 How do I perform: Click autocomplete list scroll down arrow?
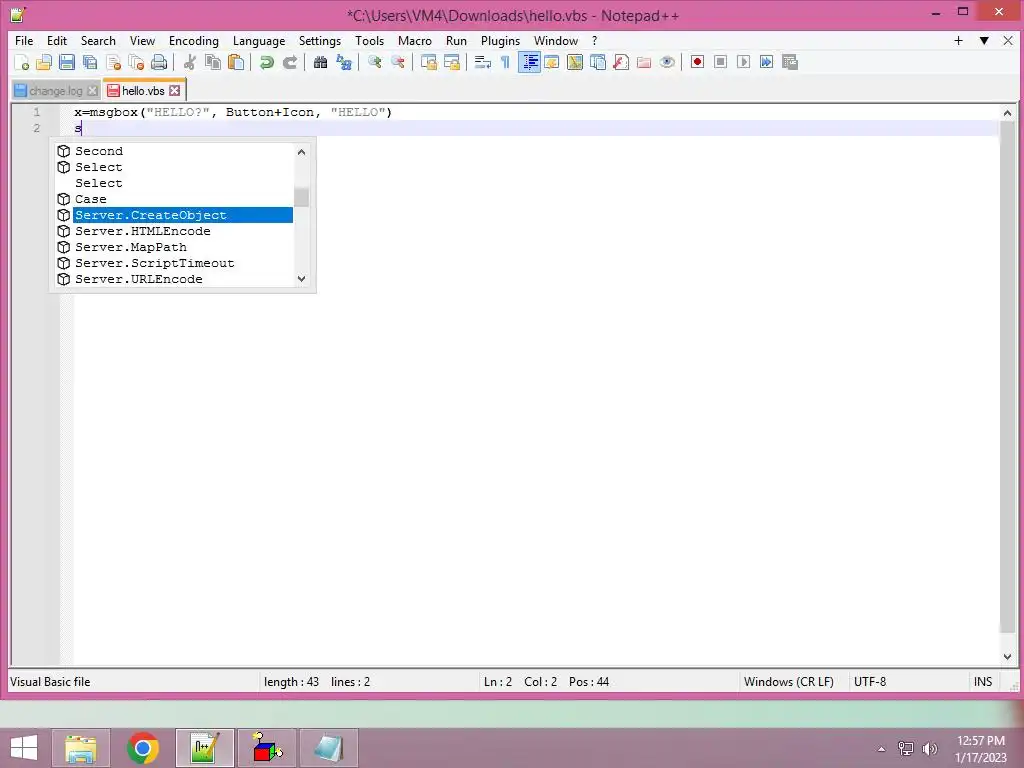coord(301,279)
